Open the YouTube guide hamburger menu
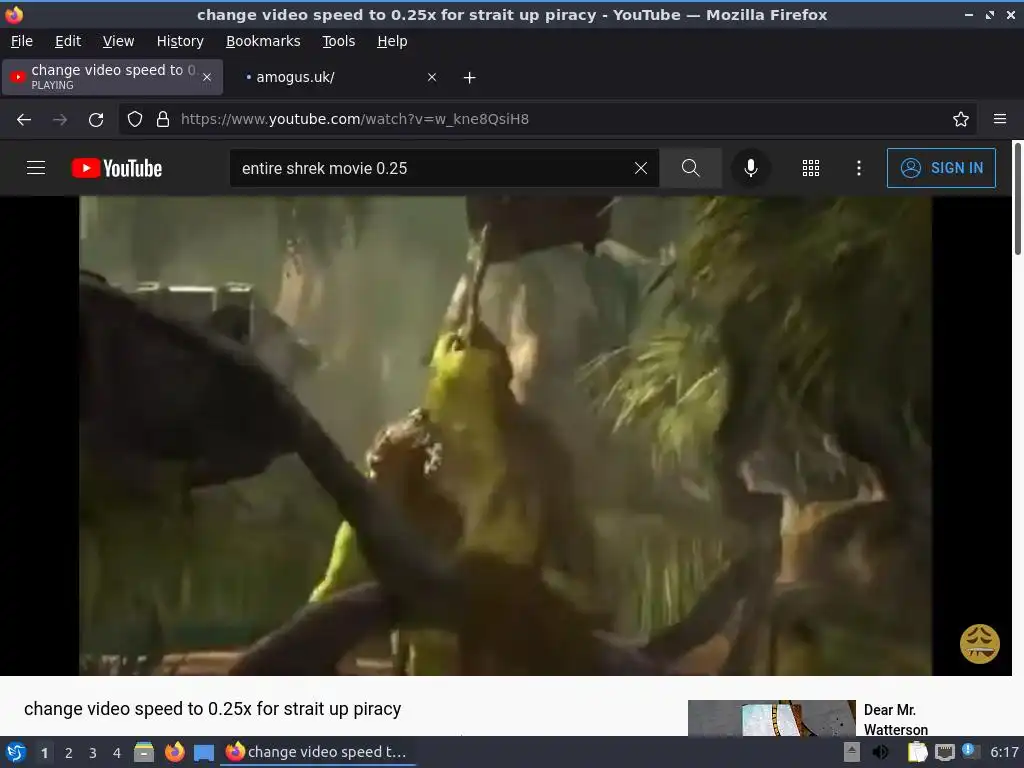Screen dimensions: 1024x768 pos(36,168)
